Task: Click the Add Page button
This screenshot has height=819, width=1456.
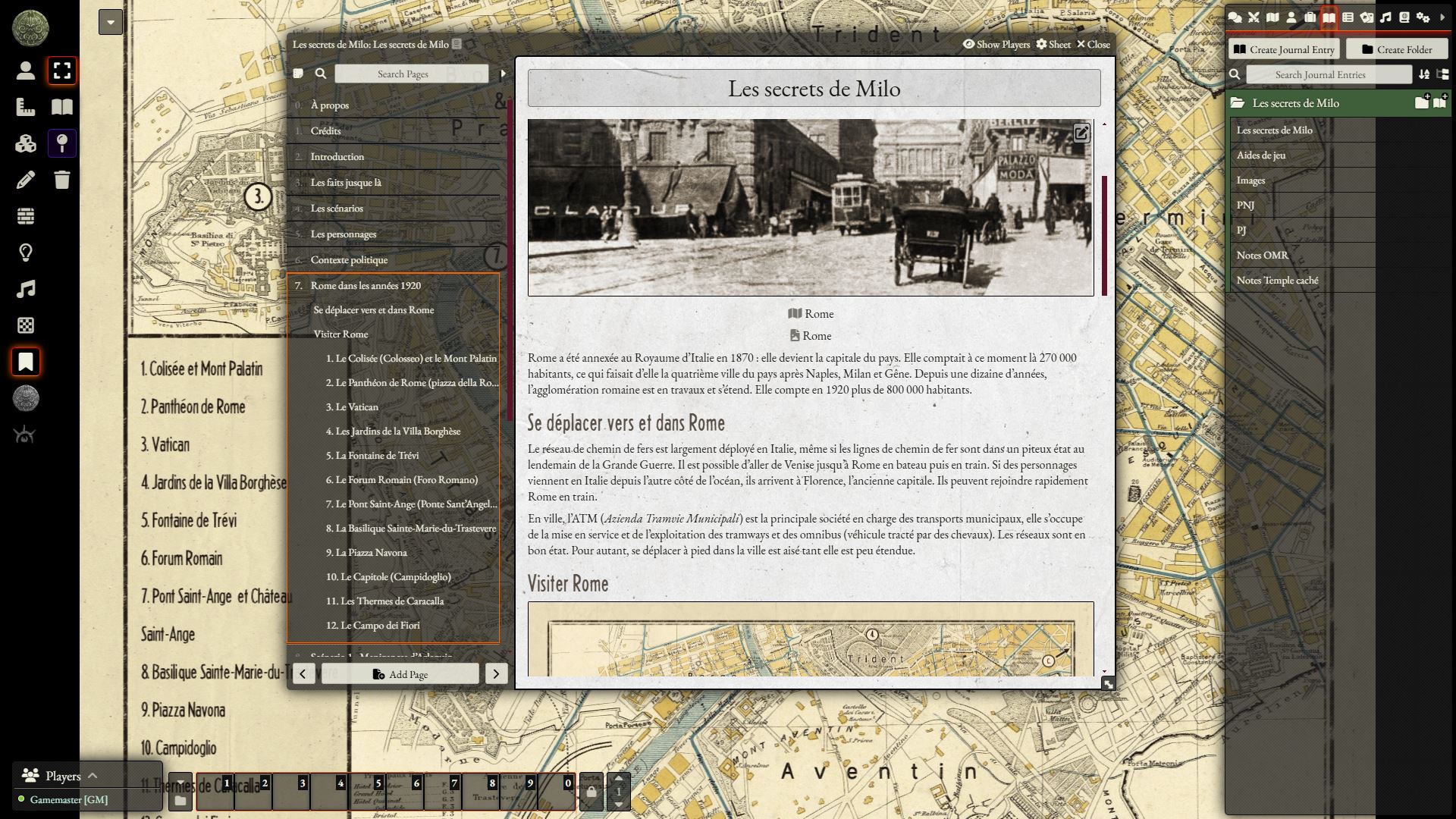Action: (400, 674)
